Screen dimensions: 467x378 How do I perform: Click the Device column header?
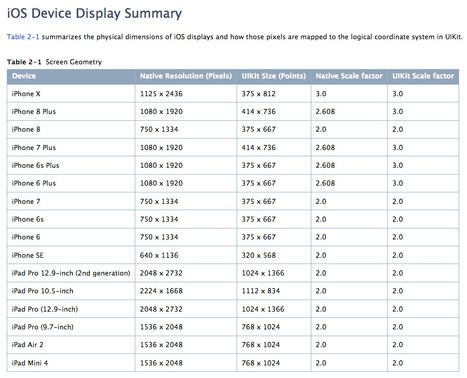(x=71, y=76)
